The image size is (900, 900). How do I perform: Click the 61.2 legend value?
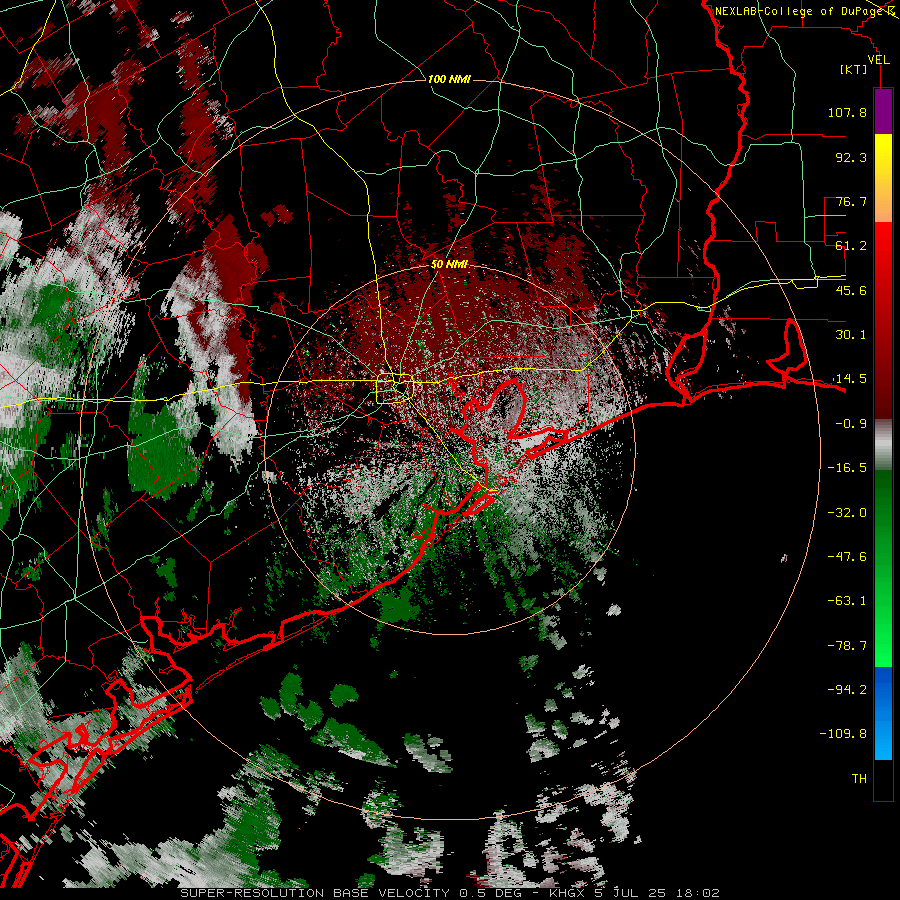coord(851,246)
